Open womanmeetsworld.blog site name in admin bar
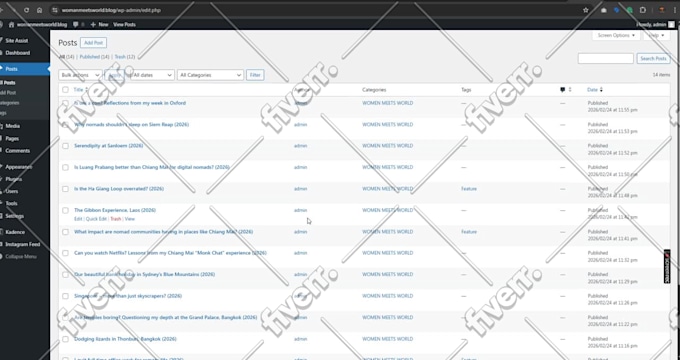The width and height of the screenshot is (680, 360). (42, 25)
